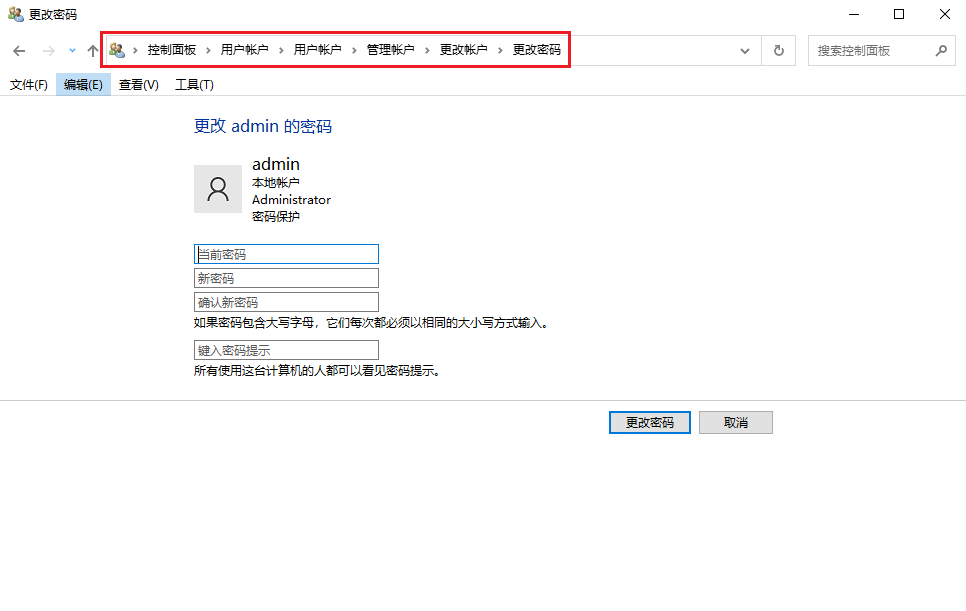Click the back navigation arrow
Viewport: 966px width, 611px height.
[18, 50]
